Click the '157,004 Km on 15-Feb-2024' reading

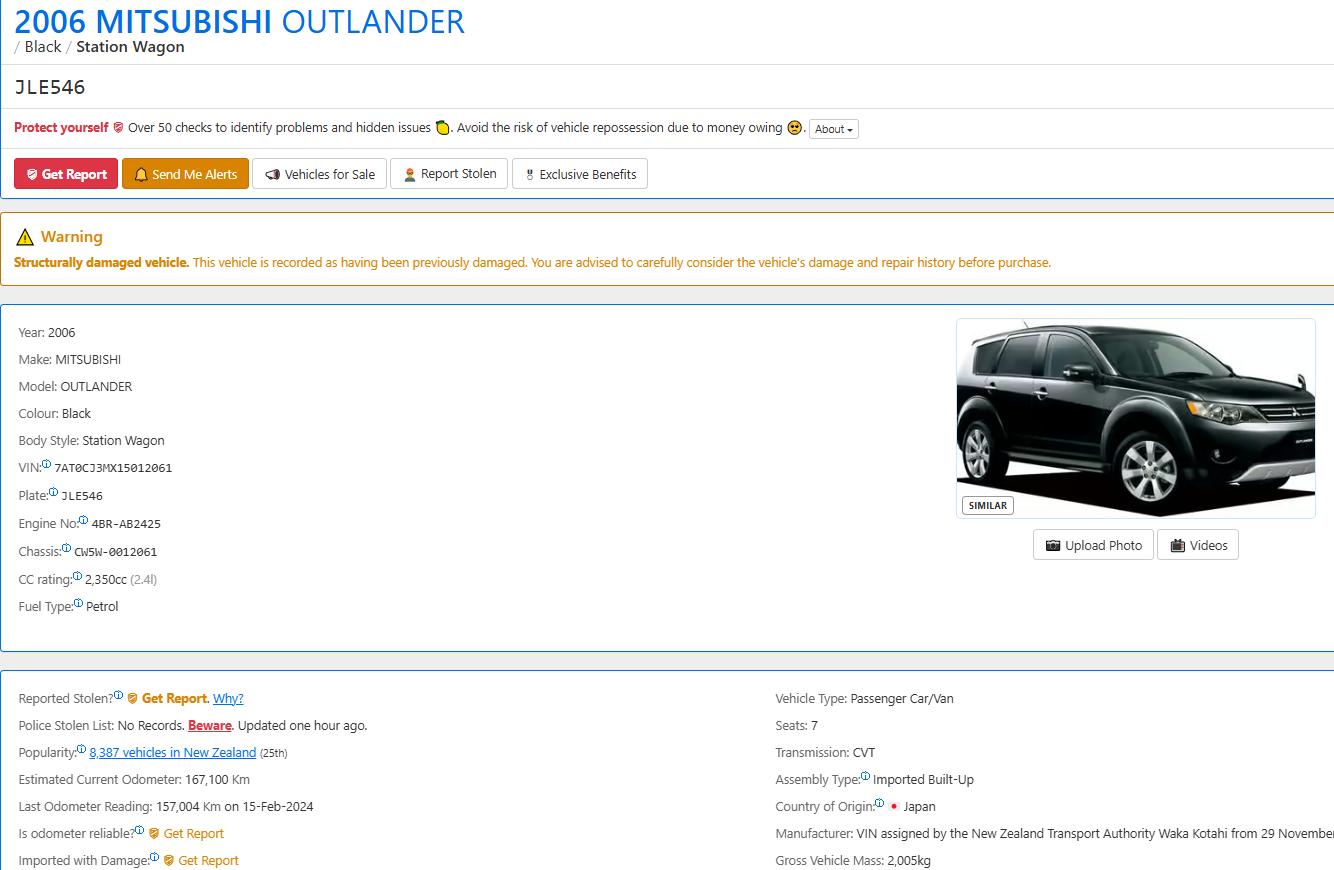[235, 807]
